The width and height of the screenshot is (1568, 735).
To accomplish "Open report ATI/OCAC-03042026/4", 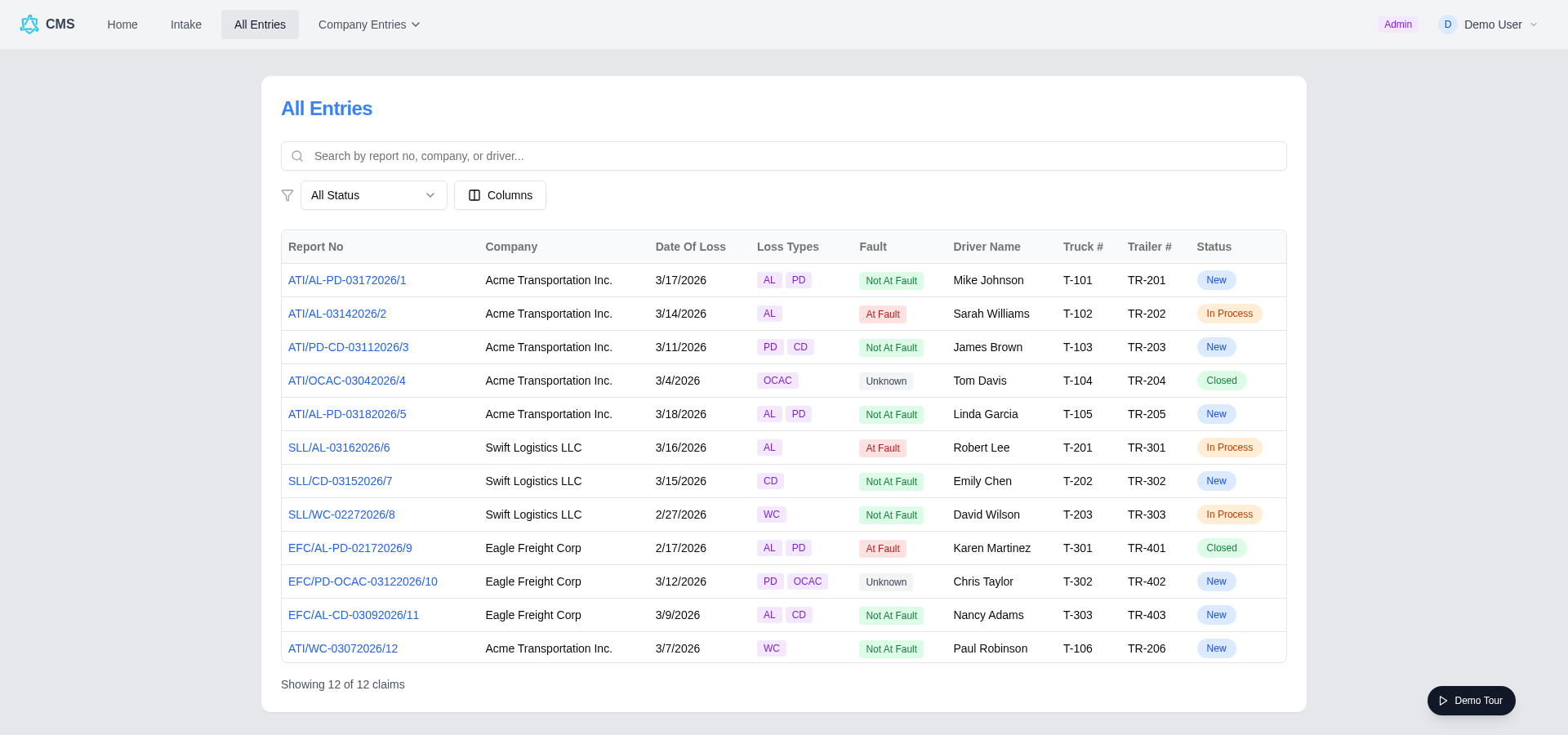I will (347, 381).
